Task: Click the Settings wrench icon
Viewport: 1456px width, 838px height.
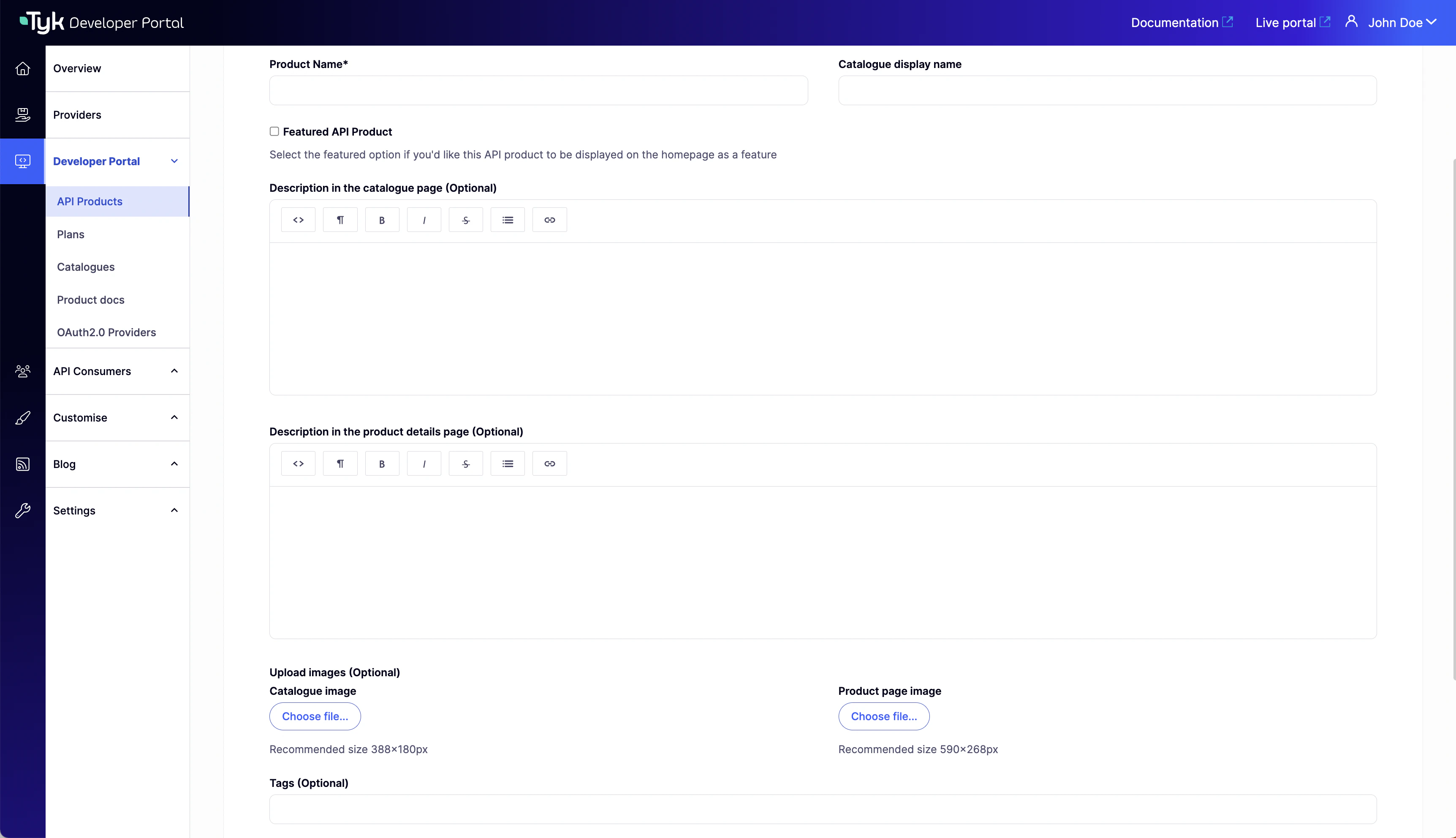Action: click(22, 511)
